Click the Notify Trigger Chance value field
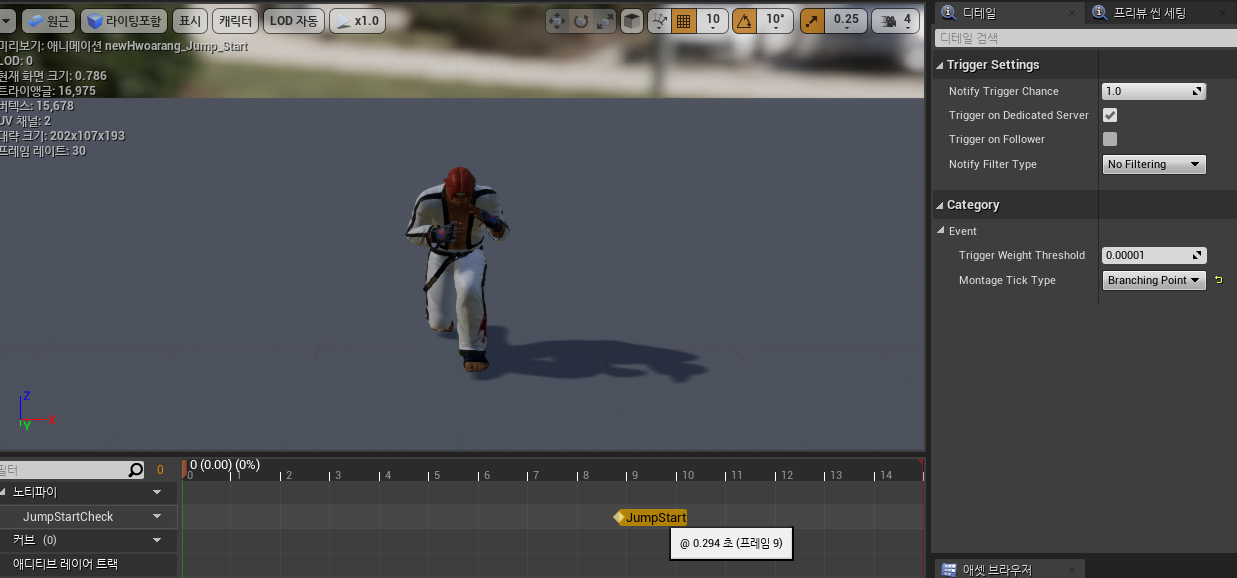The width and height of the screenshot is (1237, 578). 1154,91
